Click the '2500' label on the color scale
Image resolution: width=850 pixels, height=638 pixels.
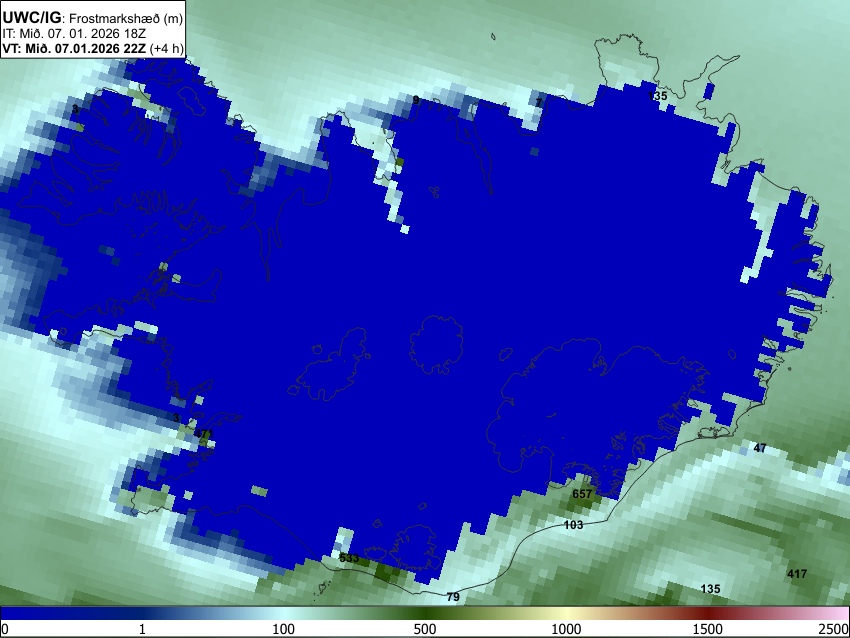click(x=835, y=629)
